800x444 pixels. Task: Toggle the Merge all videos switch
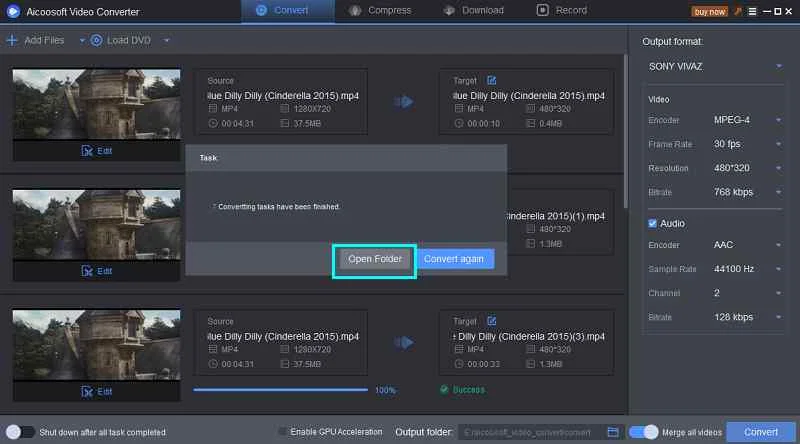coord(646,432)
